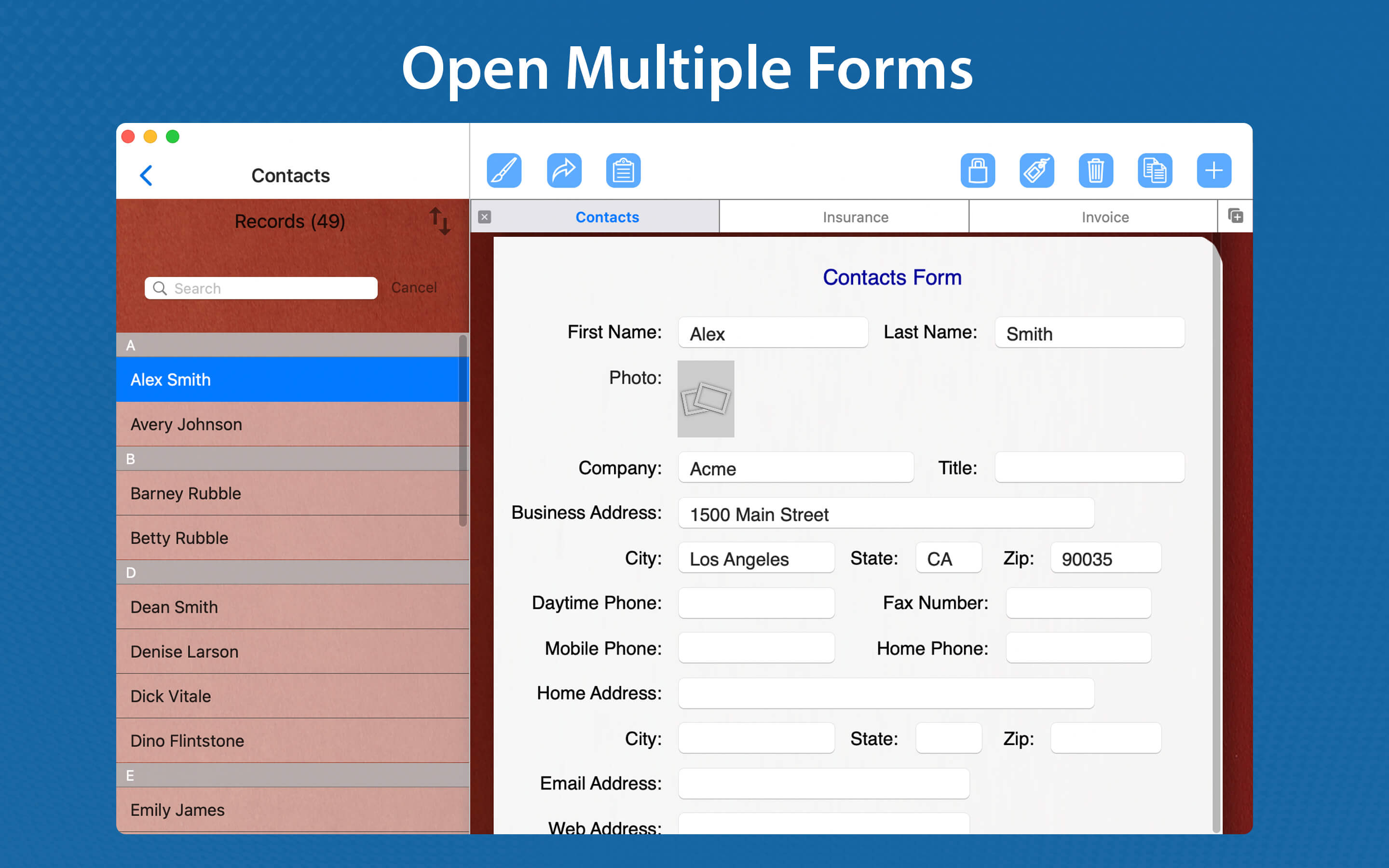Viewport: 1389px width, 868px height.
Task: Click the First Name field containing Alex
Action: pyautogui.click(x=773, y=332)
